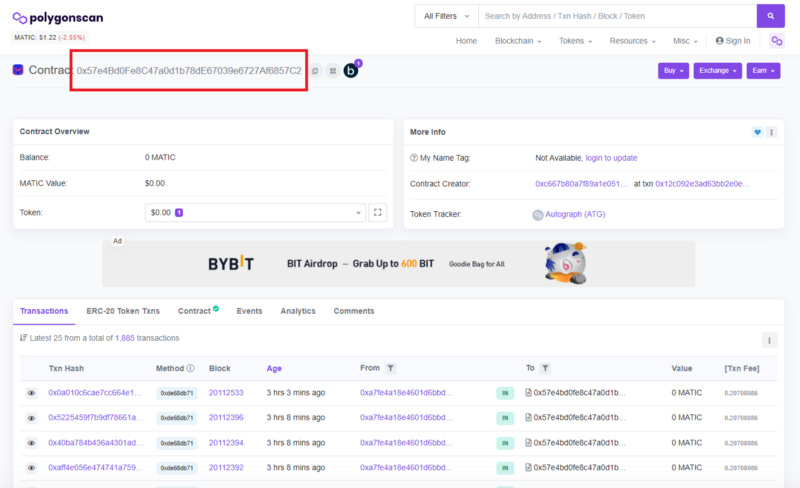Expand the Resources menu
The width and height of the screenshot is (800, 488).
(x=632, y=41)
